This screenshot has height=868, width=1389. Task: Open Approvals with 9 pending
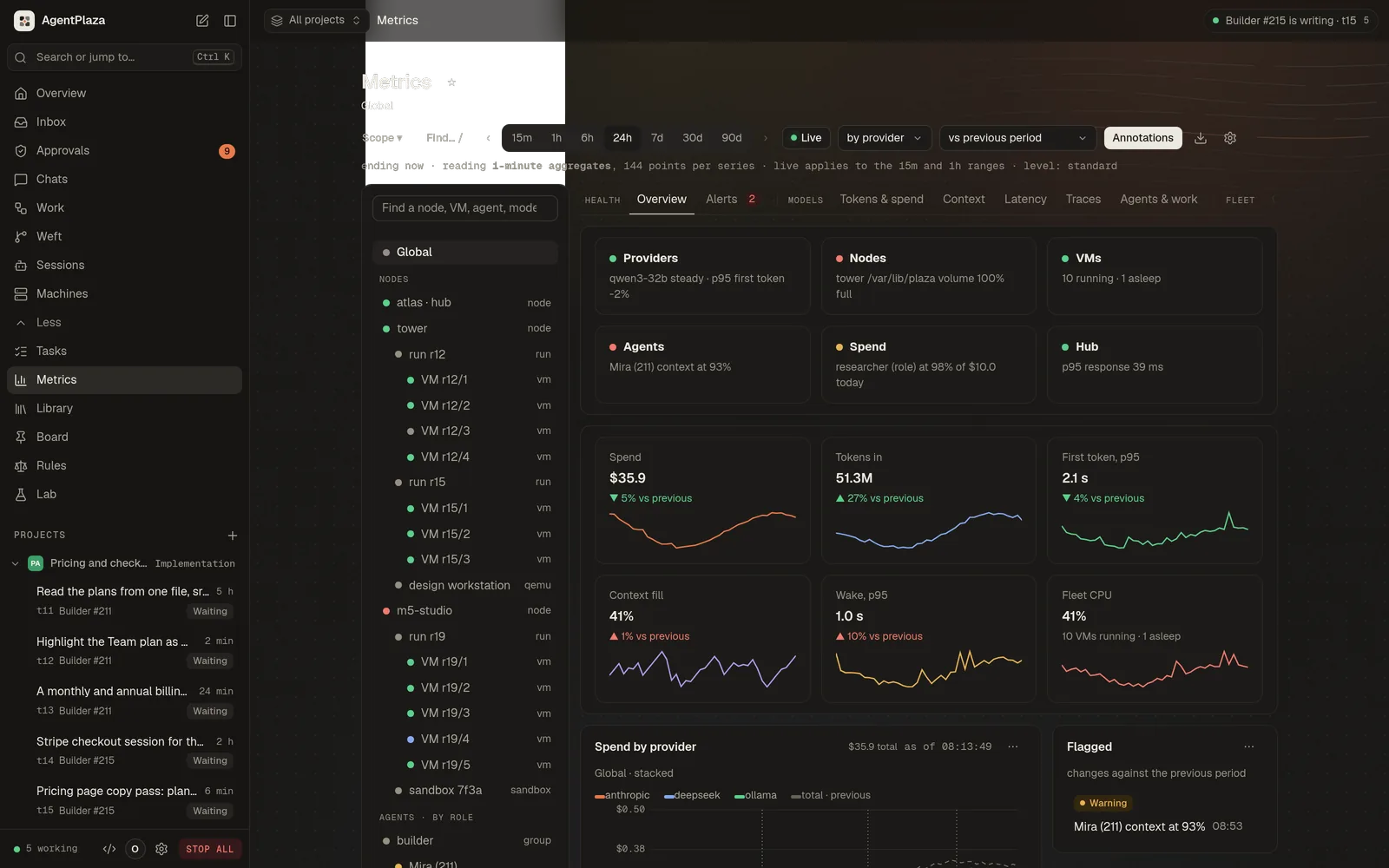[x=124, y=150]
